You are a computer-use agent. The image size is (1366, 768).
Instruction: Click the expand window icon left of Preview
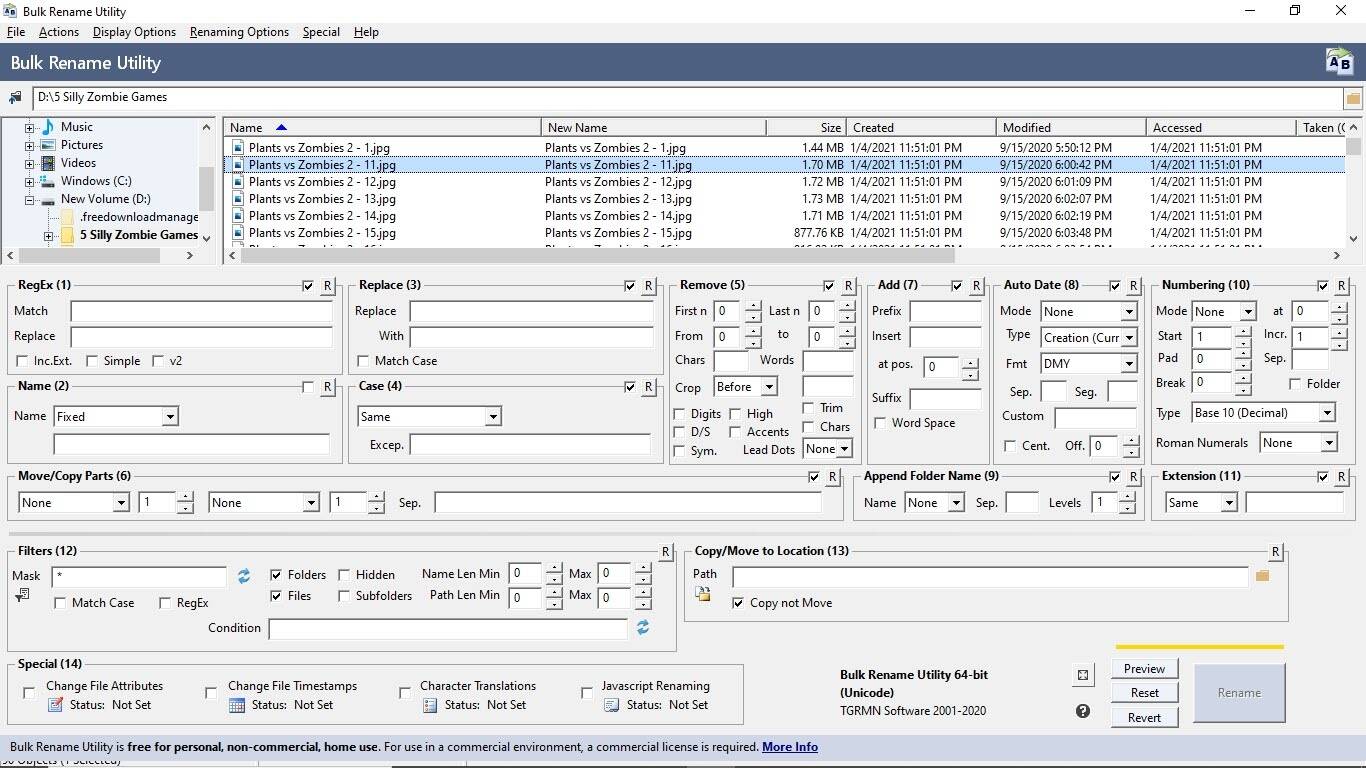coord(1082,676)
